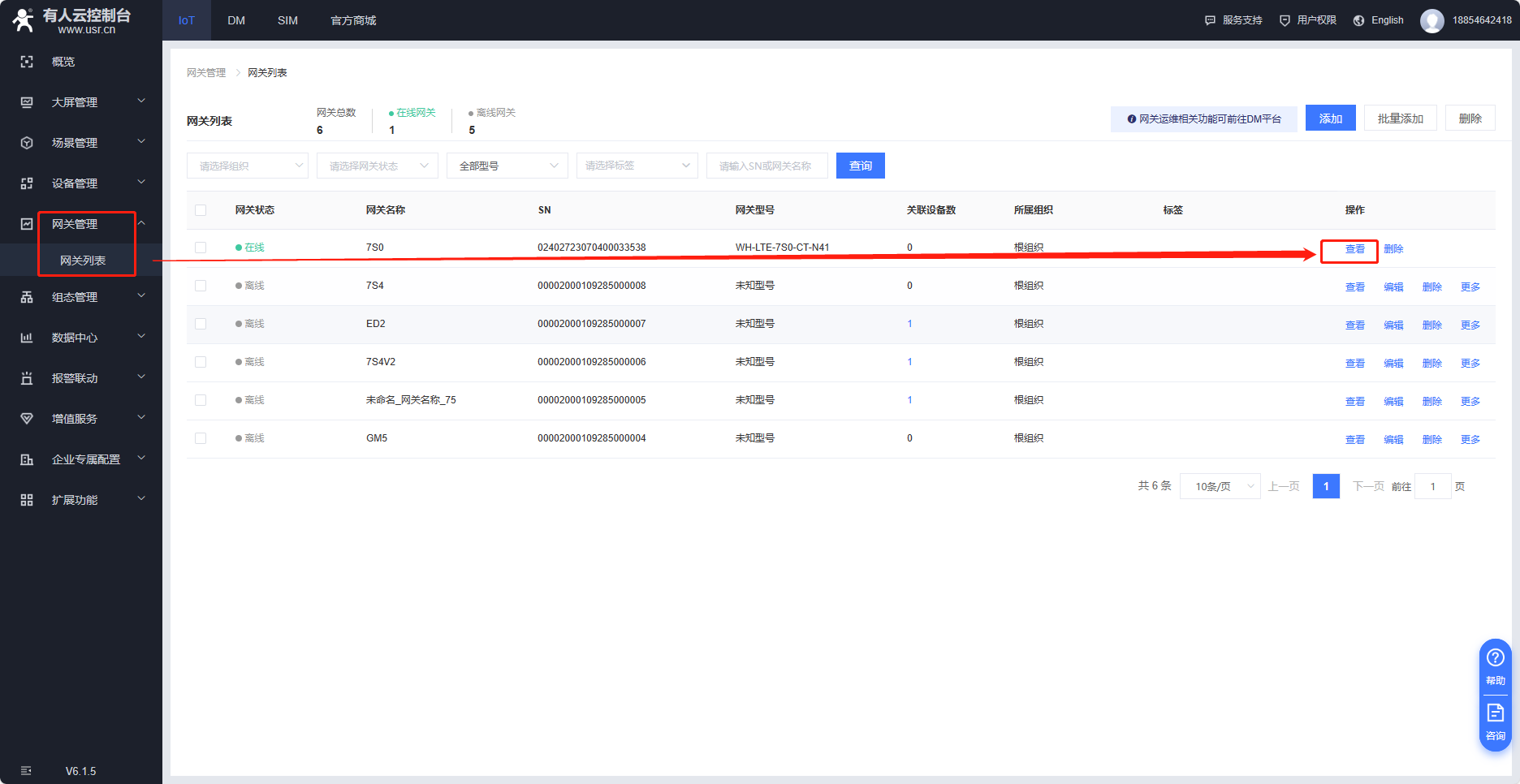1520x784 pixels.
Task: Open the 咨询 consultation floating icon
Action: click(x=1495, y=720)
